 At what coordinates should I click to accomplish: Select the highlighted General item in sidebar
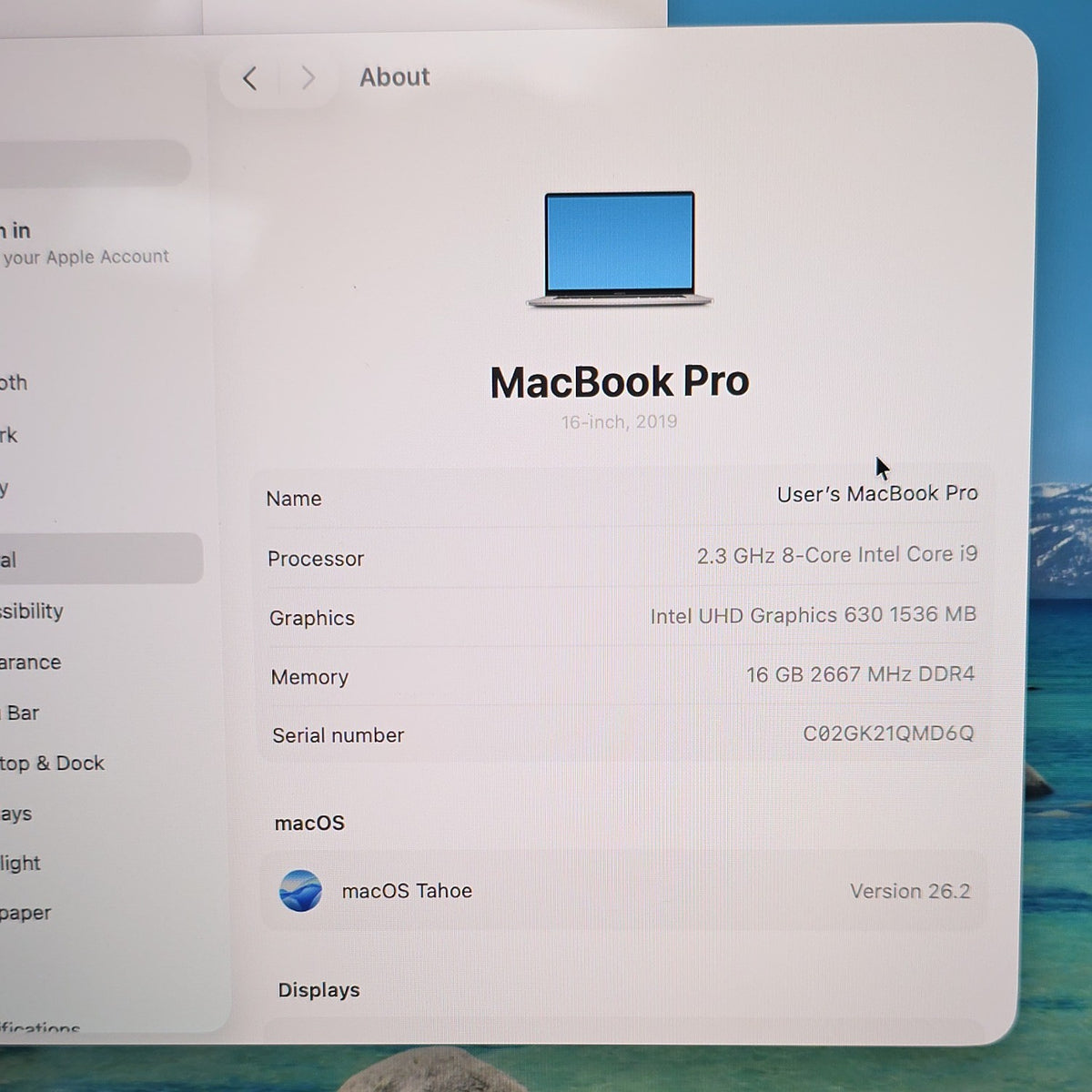[100, 560]
